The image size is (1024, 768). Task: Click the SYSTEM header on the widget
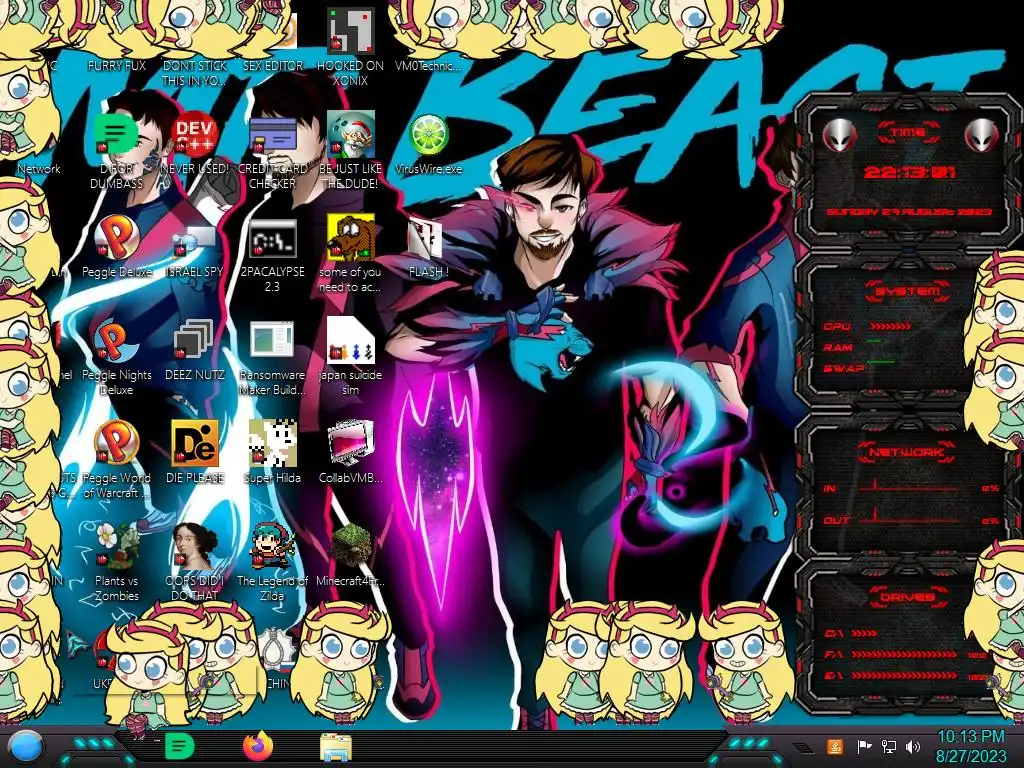(x=908, y=291)
